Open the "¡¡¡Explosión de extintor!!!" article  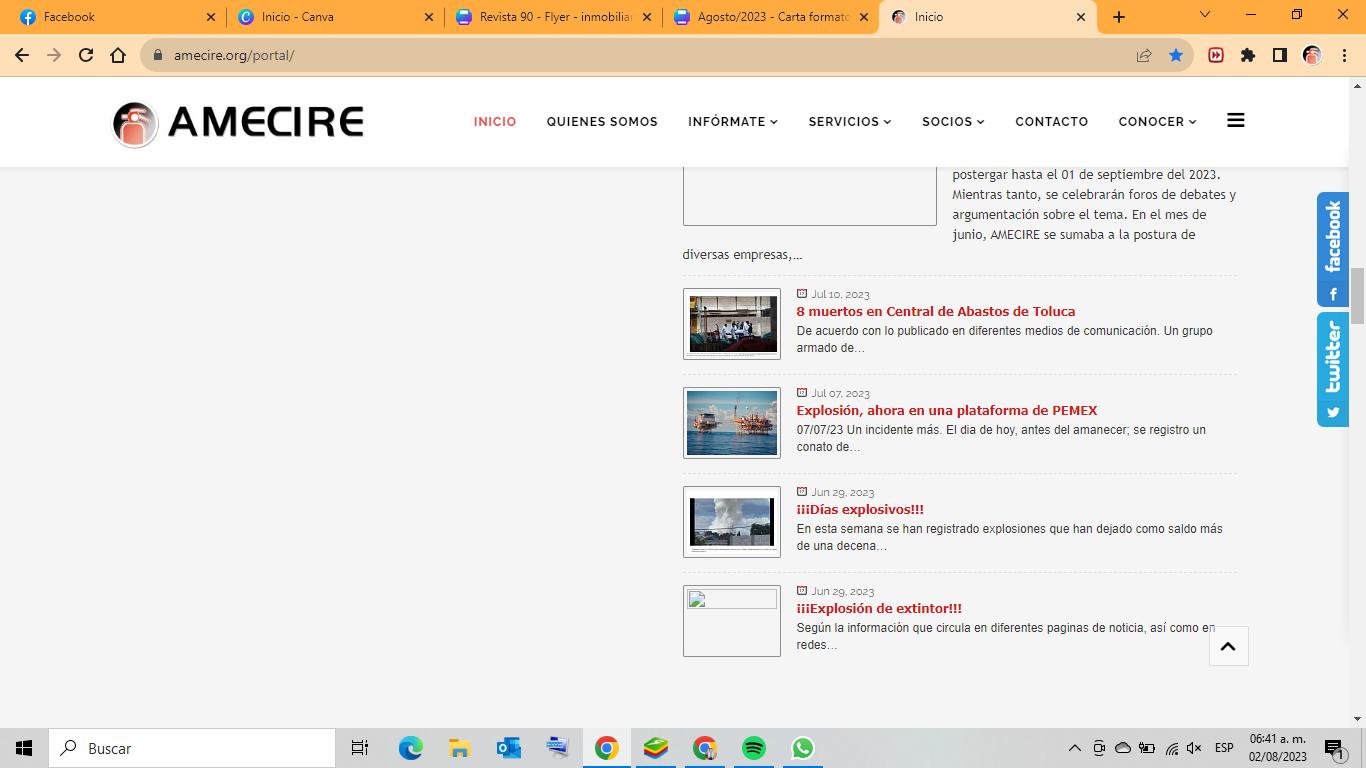click(879, 608)
